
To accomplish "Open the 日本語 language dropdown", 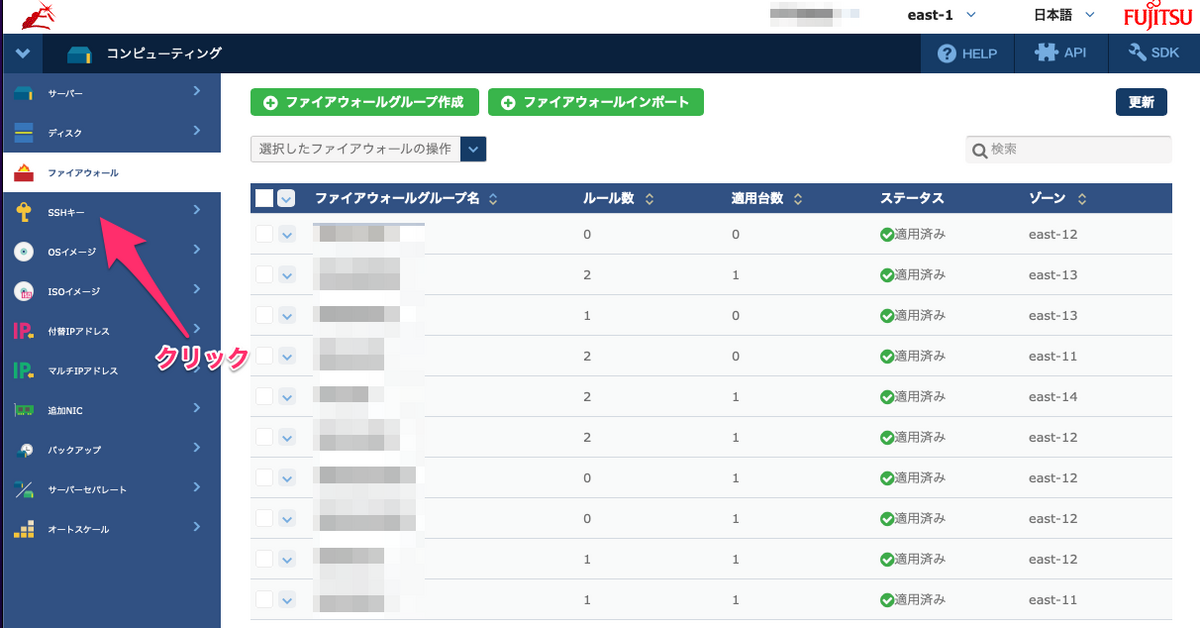I will 1064,15.
